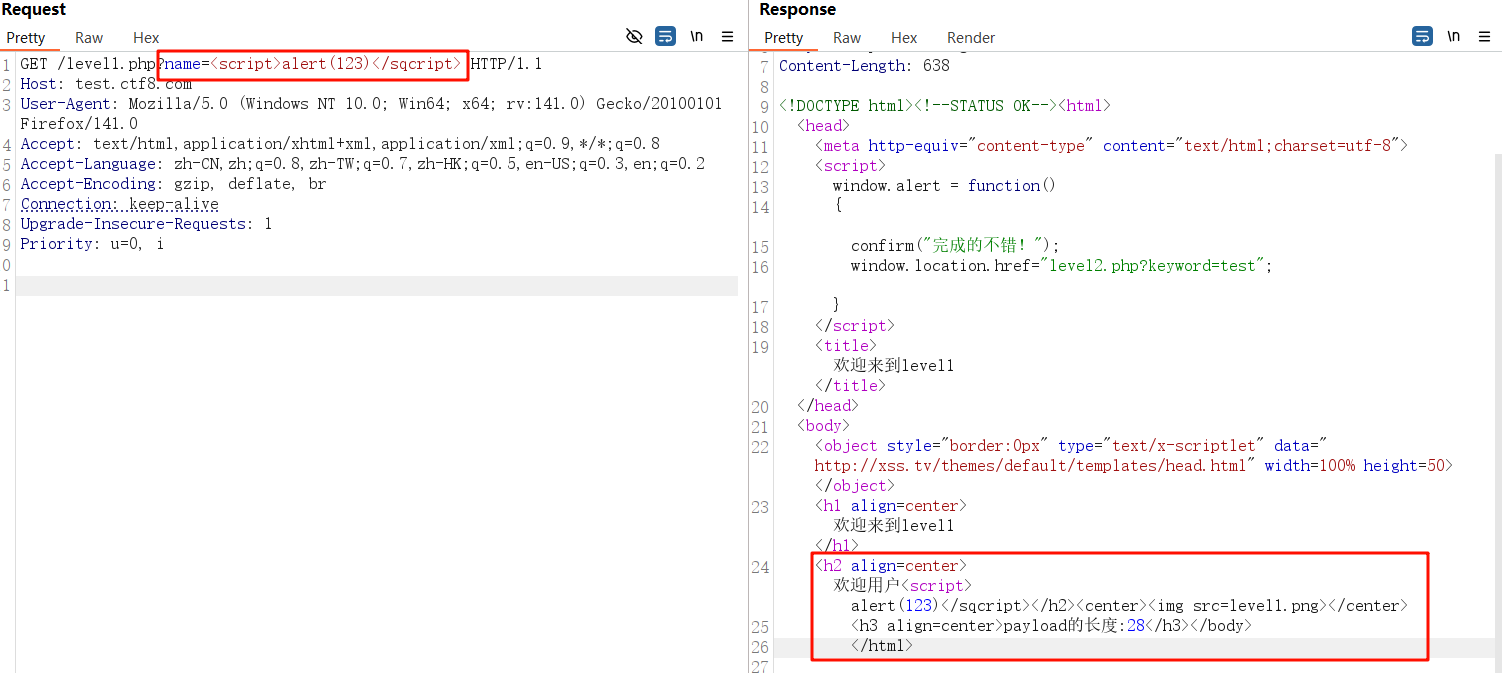Open the Response panel hamburger menu
The image size is (1502, 673).
click(1485, 37)
